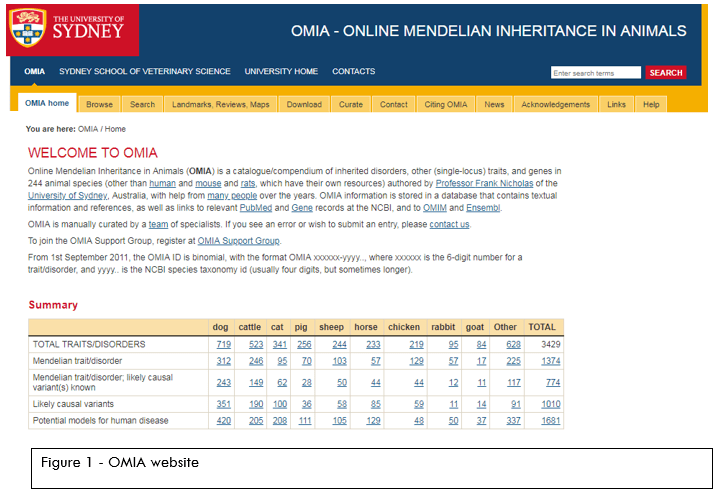Open cattle Mendelian trait count 246

(256, 361)
